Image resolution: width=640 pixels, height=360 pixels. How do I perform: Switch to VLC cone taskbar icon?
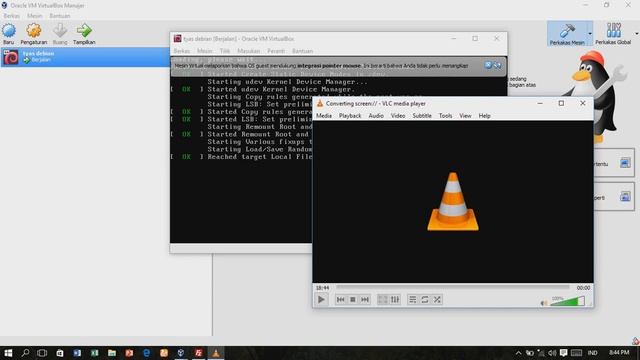[216, 353]
